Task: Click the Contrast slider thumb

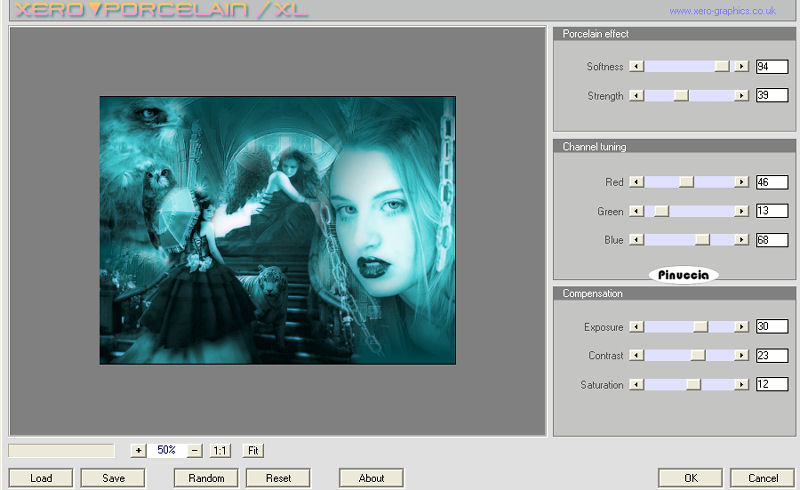Action: click(698, 355)
